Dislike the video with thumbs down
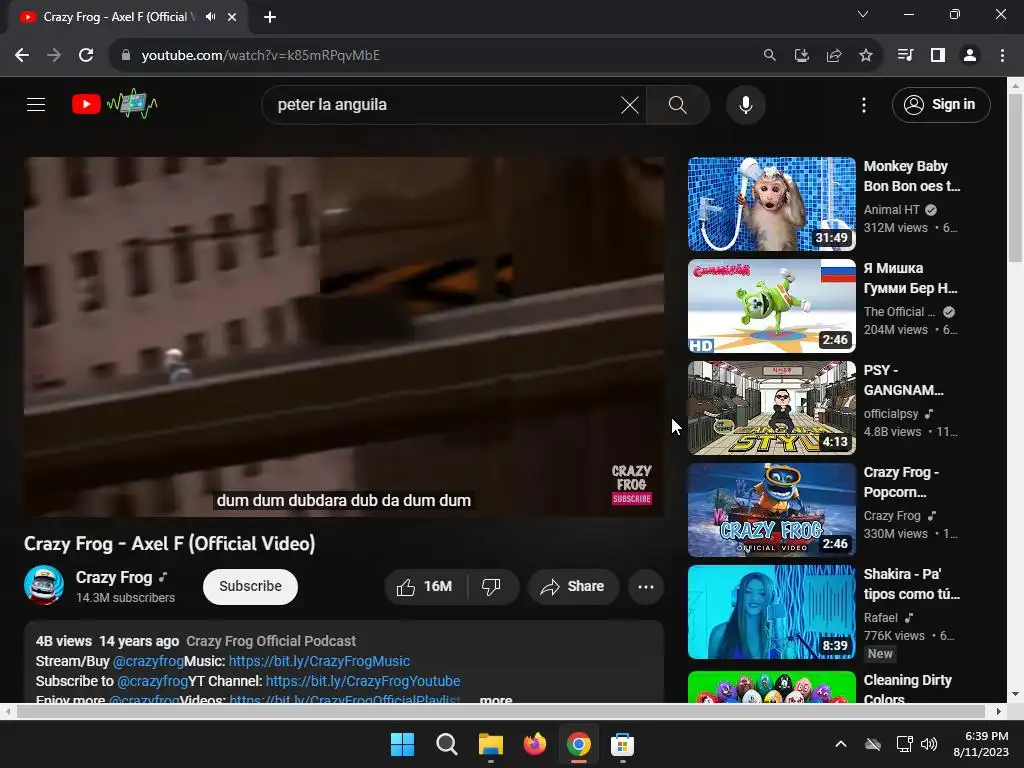This screenshot has height=768, width=1024. (x=492, y=586)
